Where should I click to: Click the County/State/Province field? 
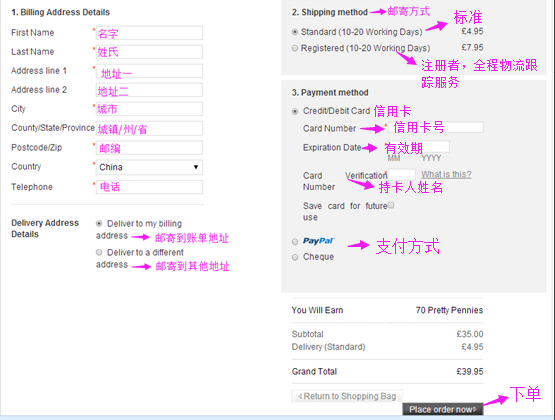(x=149, y=128)
